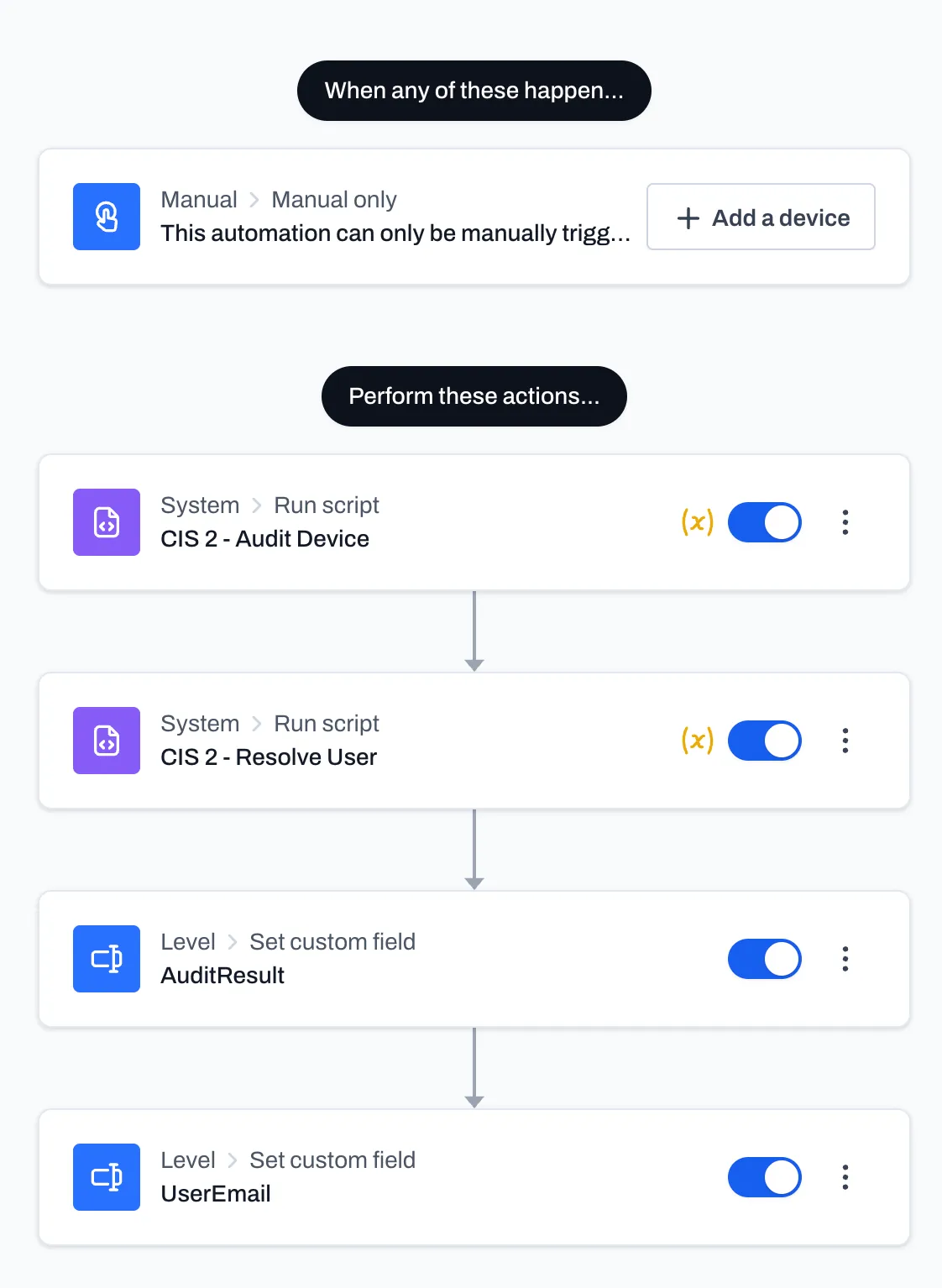Expand the Manual > Manual only breadcrumb chevron

[254, 200]
